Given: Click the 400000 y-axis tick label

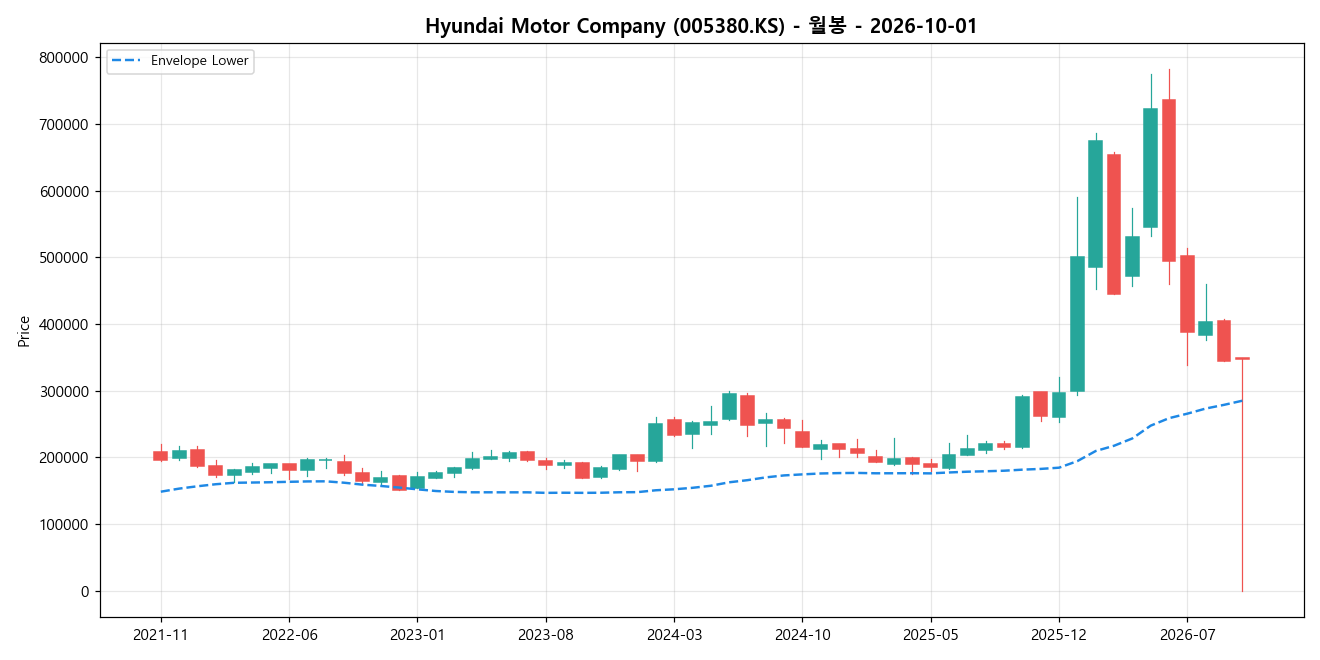Looking at the screenshot, I should [64, 325].
